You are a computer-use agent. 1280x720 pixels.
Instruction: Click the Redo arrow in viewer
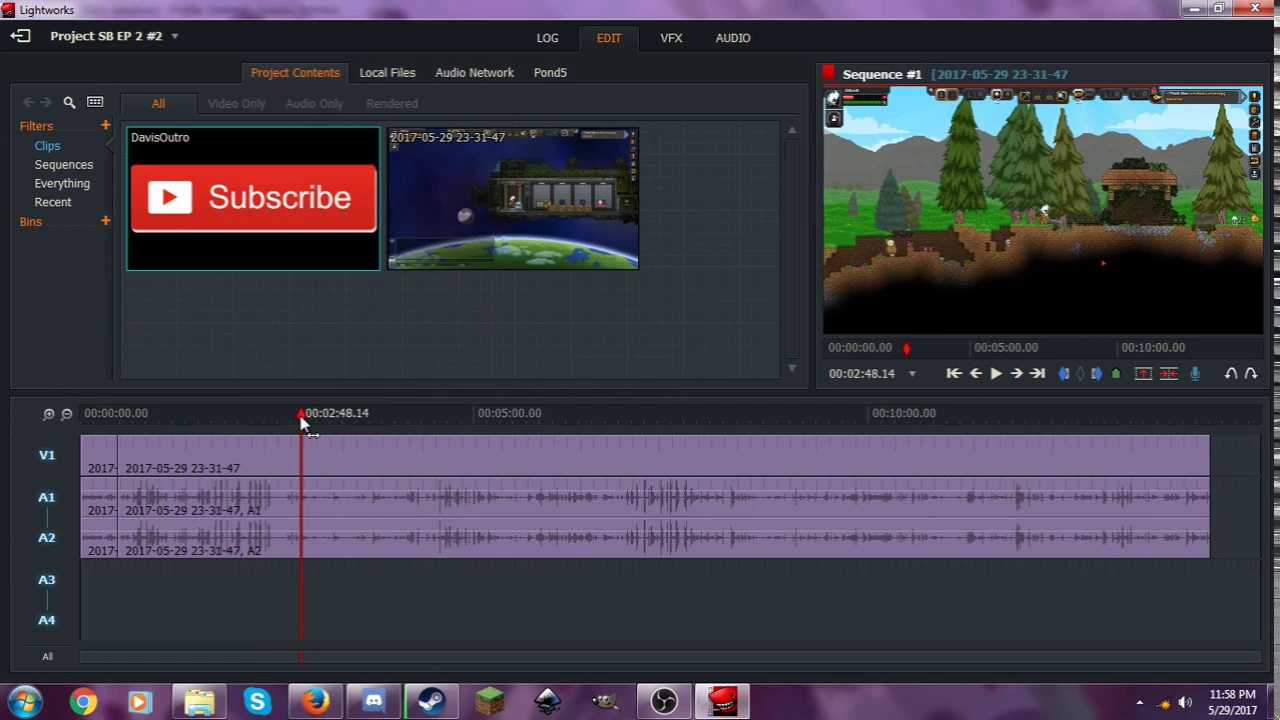point(1250,374)
